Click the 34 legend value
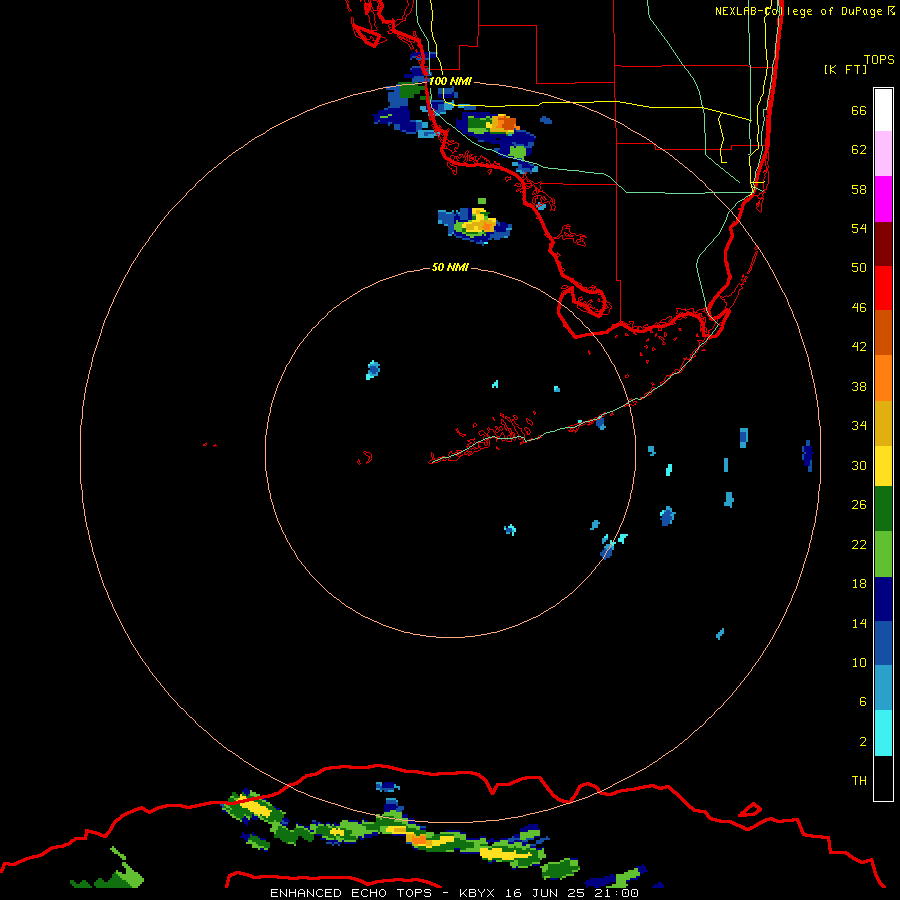The height and width of the screenshot is (900, 900). (x=859, y=426)
